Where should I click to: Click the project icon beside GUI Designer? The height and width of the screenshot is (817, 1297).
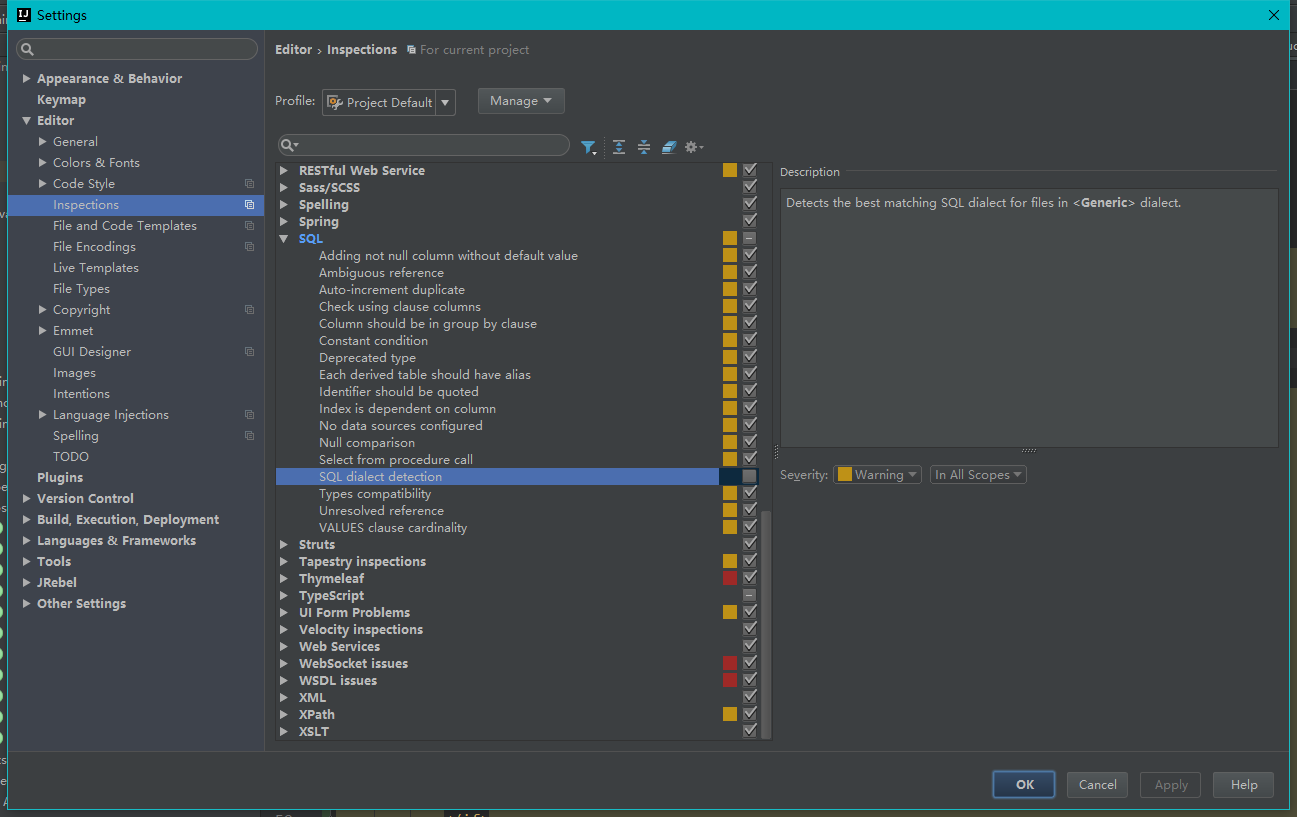coord(249,352)
